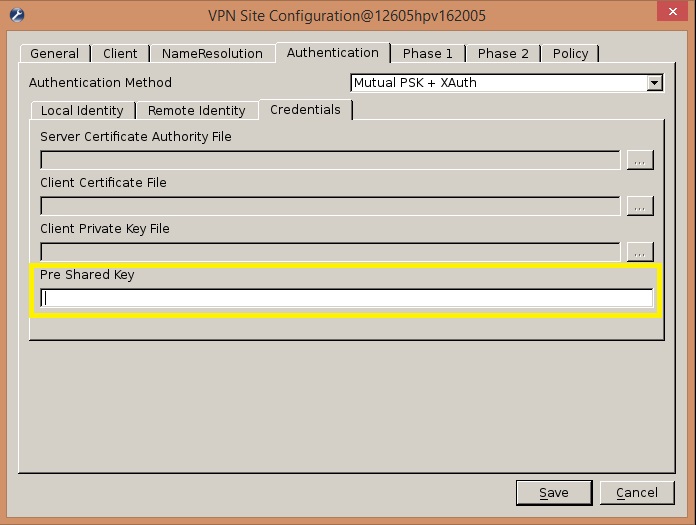This screenshot has width=696, height=525.
Task: Select the Local Identity sub-tab
Action: point(82,111)
